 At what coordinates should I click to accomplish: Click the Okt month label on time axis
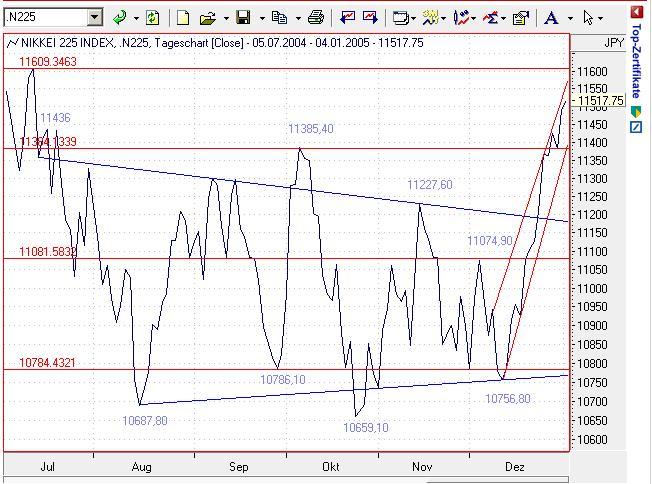point(331,467)
